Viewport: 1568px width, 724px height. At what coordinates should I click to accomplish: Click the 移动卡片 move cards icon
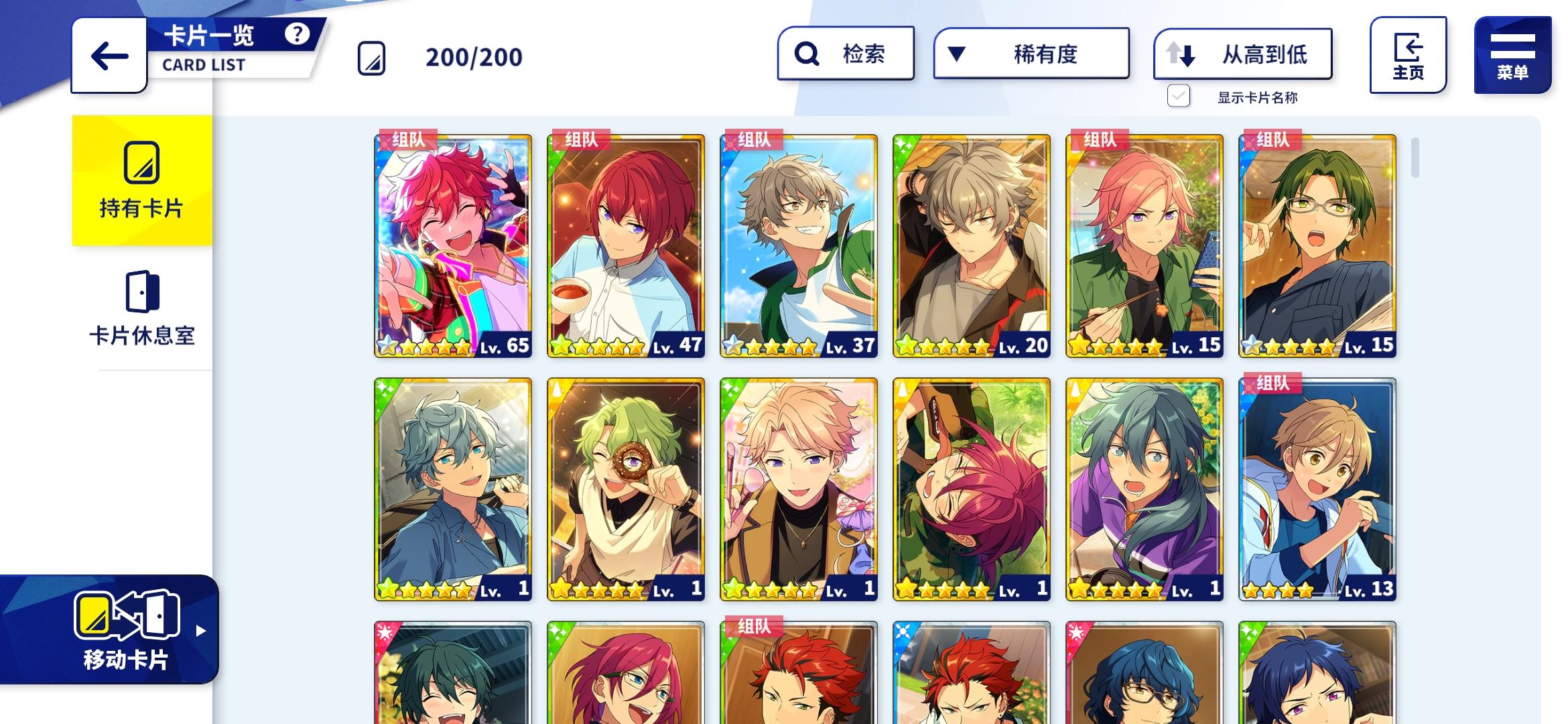pyautogui.click(x=126, y=614)
